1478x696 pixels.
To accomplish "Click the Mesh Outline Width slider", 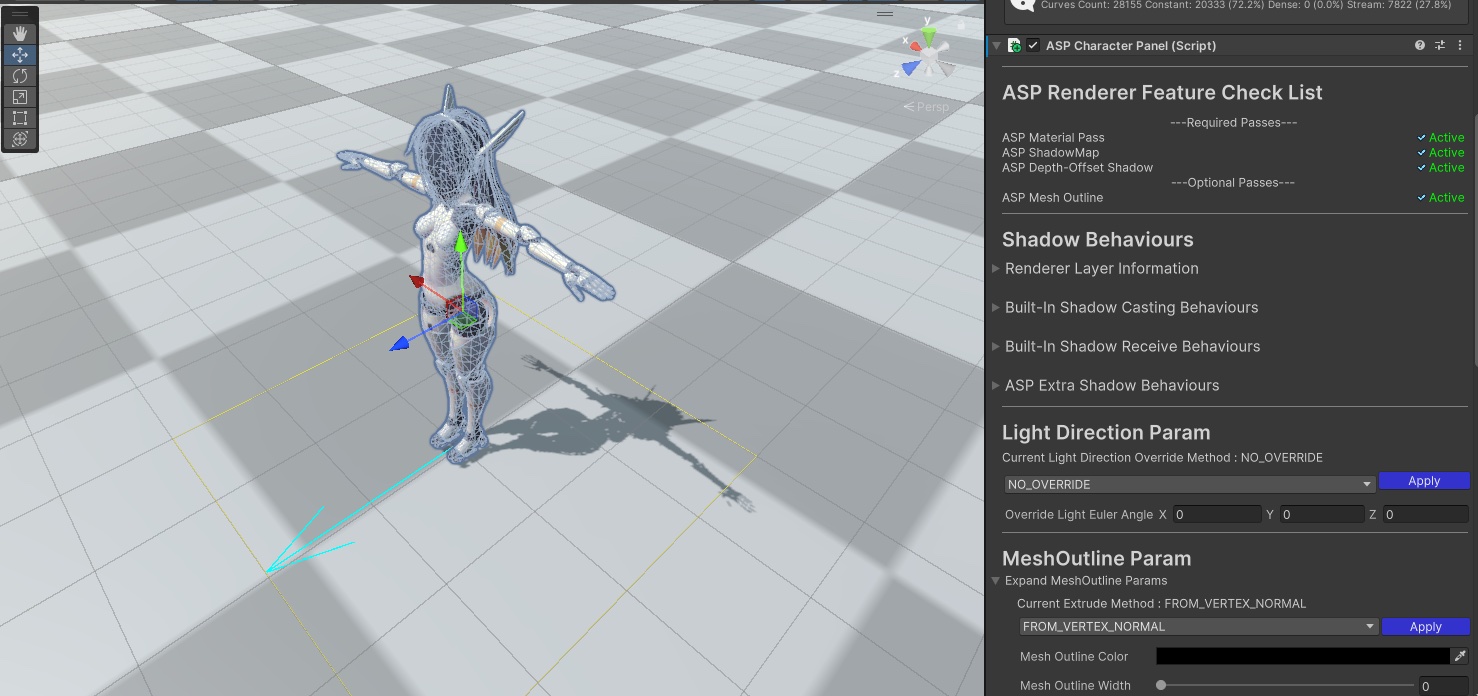I will [x=1283, y=685].
